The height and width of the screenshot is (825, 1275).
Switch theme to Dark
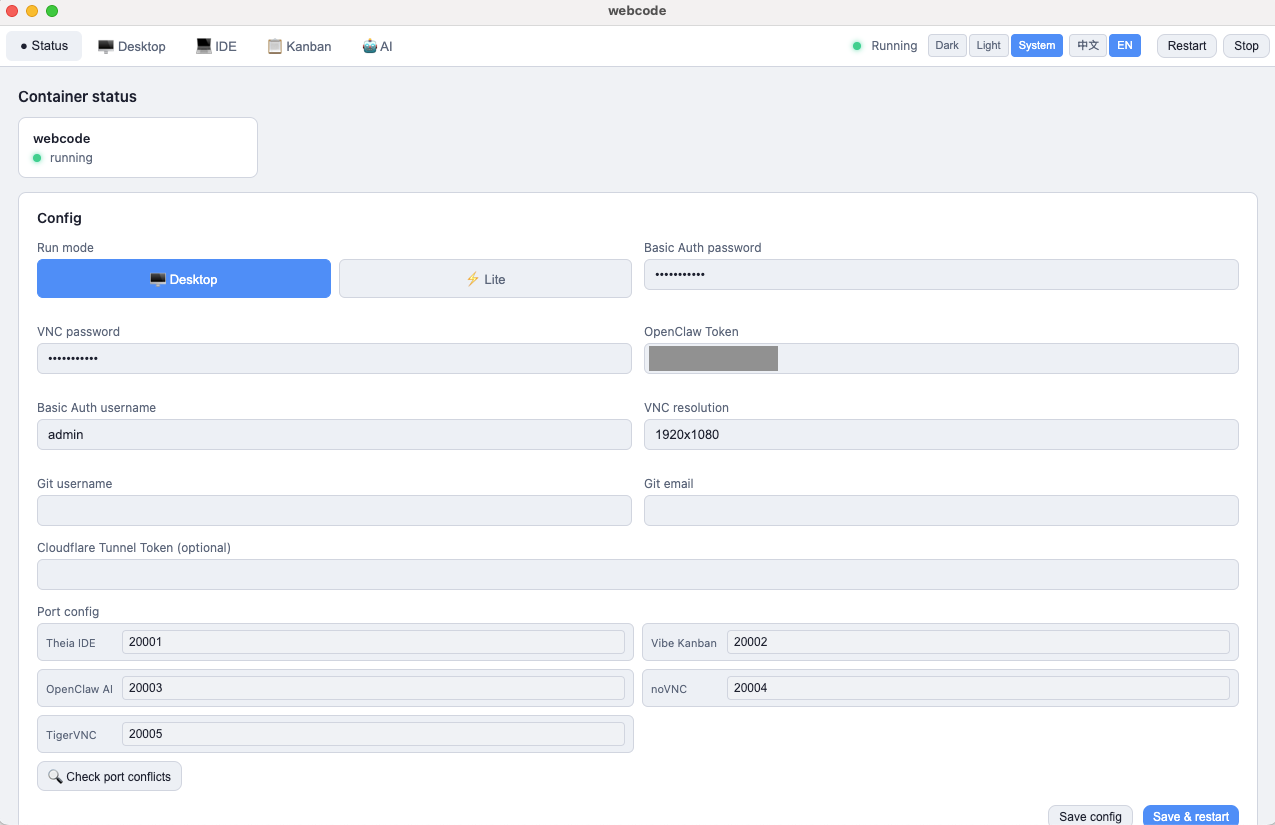coord(947,46)
